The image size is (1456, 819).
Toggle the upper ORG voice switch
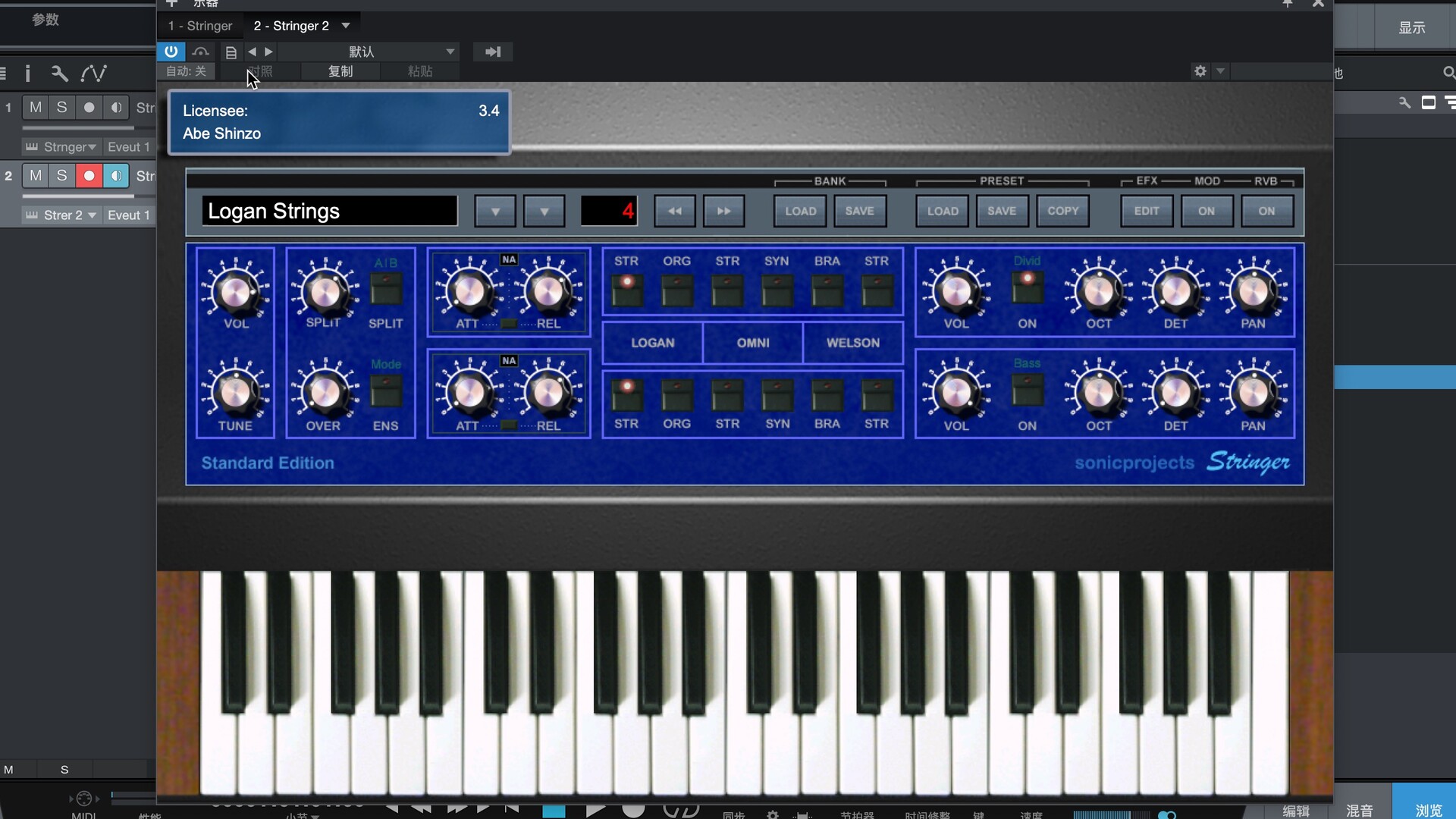676,290
